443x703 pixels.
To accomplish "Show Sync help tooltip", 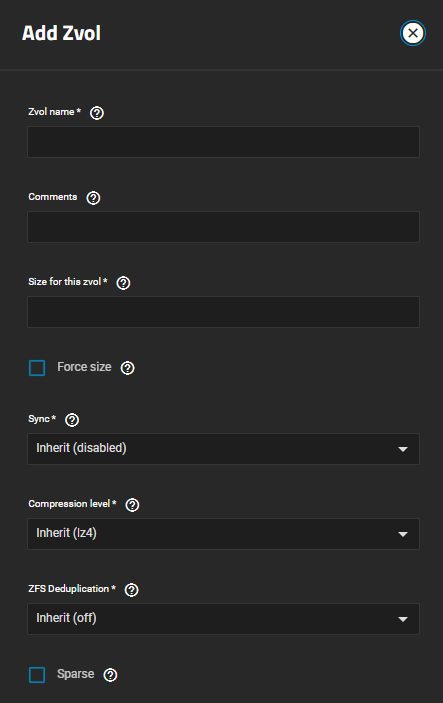I will pyautogui.click(x=72, y=420).
